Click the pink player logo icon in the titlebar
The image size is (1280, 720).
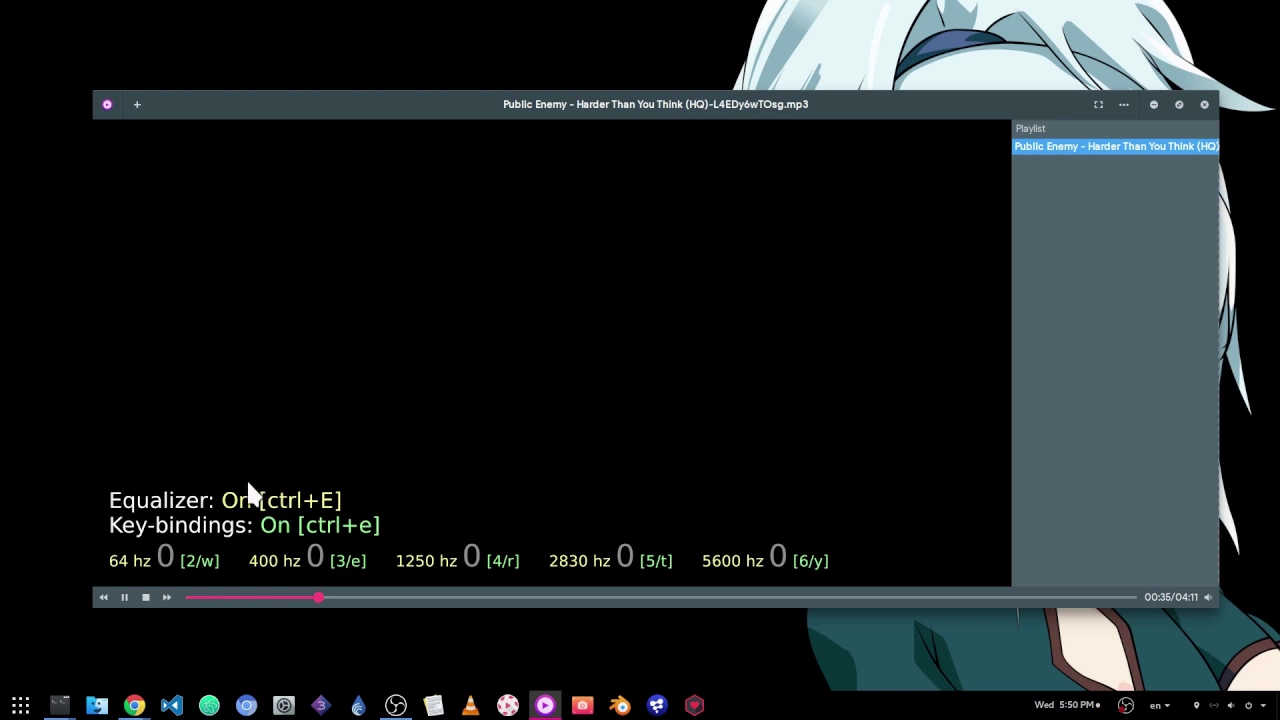pos(107,104)
